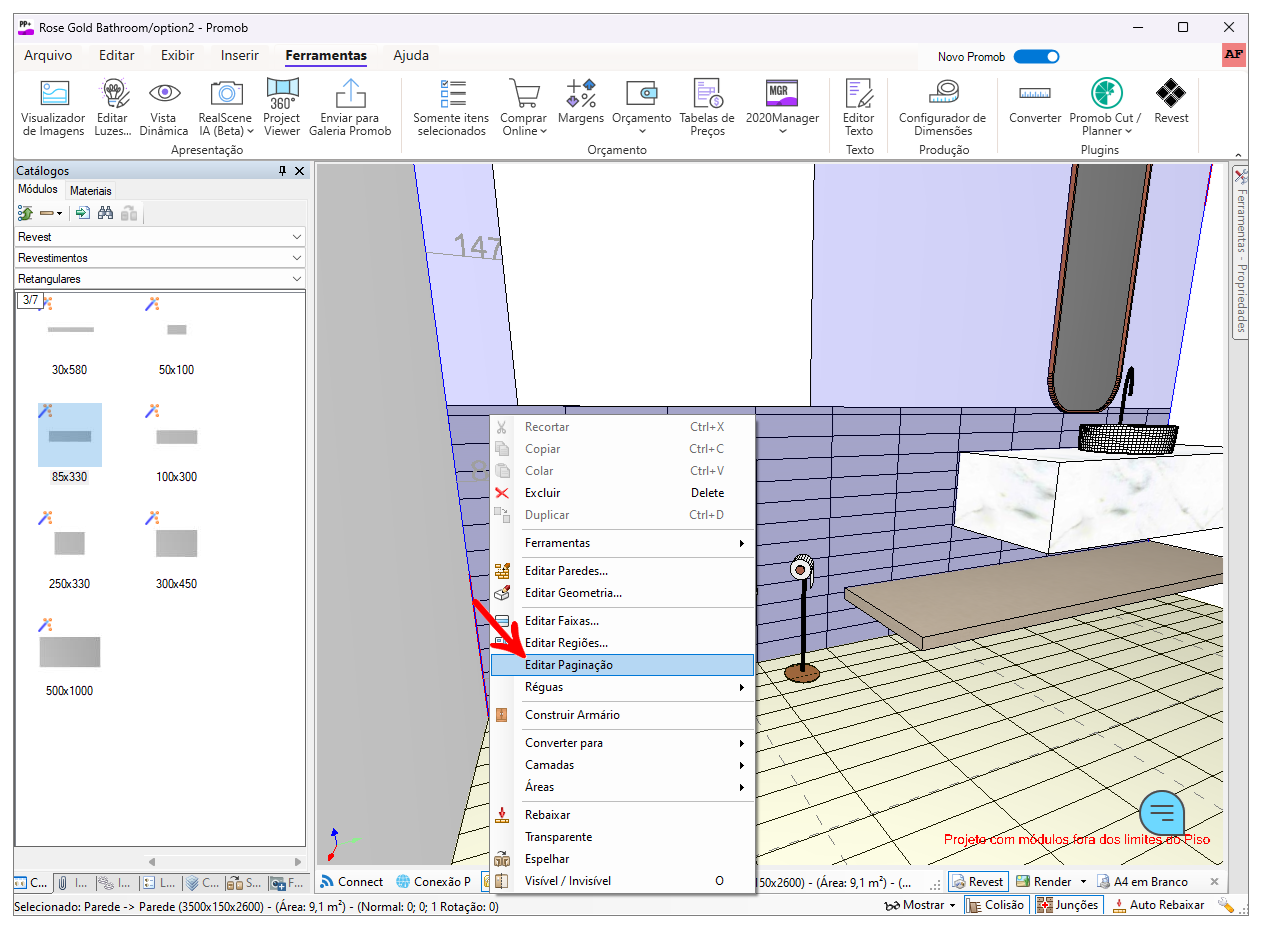The height and width of the screenshot is (932, 1262).
Task: Open Tabelas de Preços
Action: pos(707,108)
